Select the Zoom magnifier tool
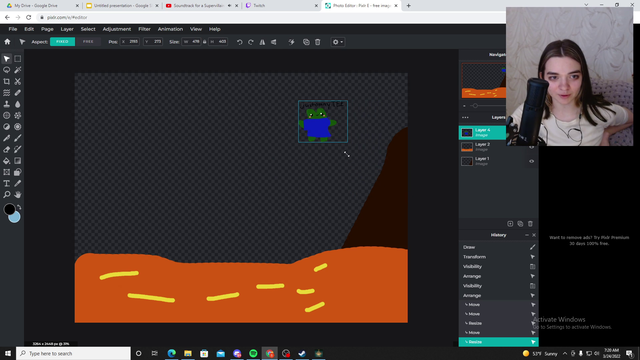The height and width of the screenshot is (360, 640). 7,195
